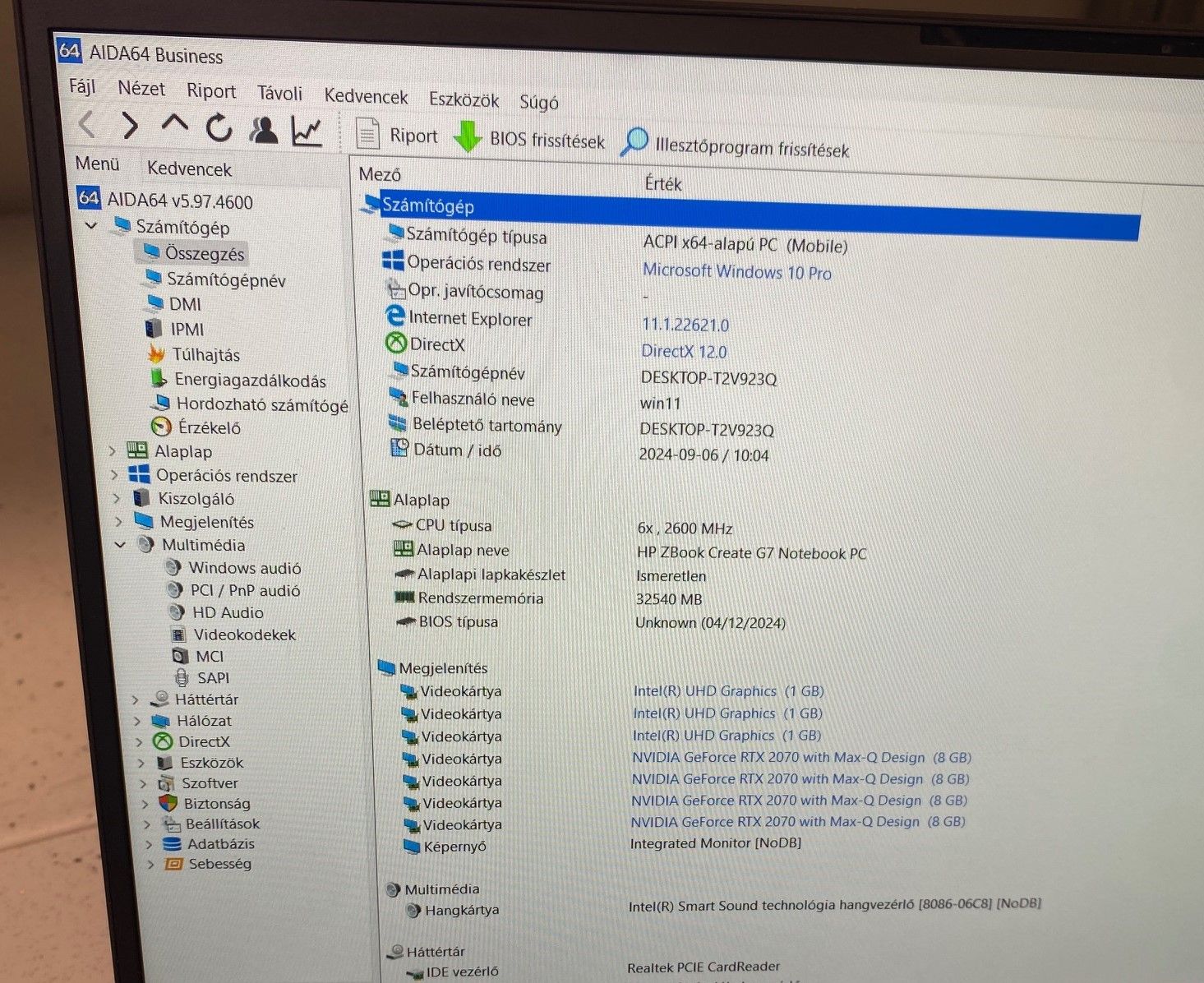The image size is (1204, 983).
Task: Select the highlighted Számítógép header row
Action: tap(750, 215)
